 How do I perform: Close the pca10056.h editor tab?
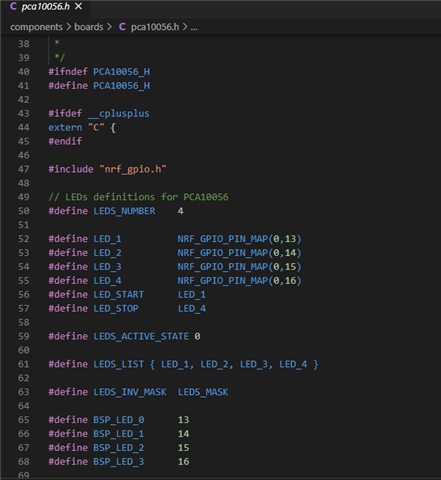click(x=78, y=6)
